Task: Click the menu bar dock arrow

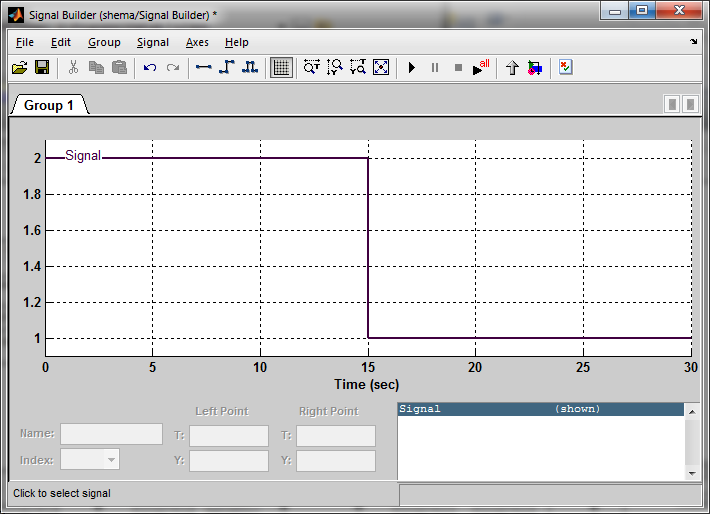Action: 693,42
